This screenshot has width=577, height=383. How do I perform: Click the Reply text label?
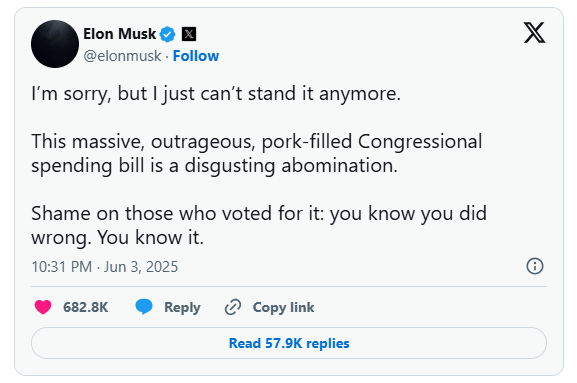click(x=182, y=307)
